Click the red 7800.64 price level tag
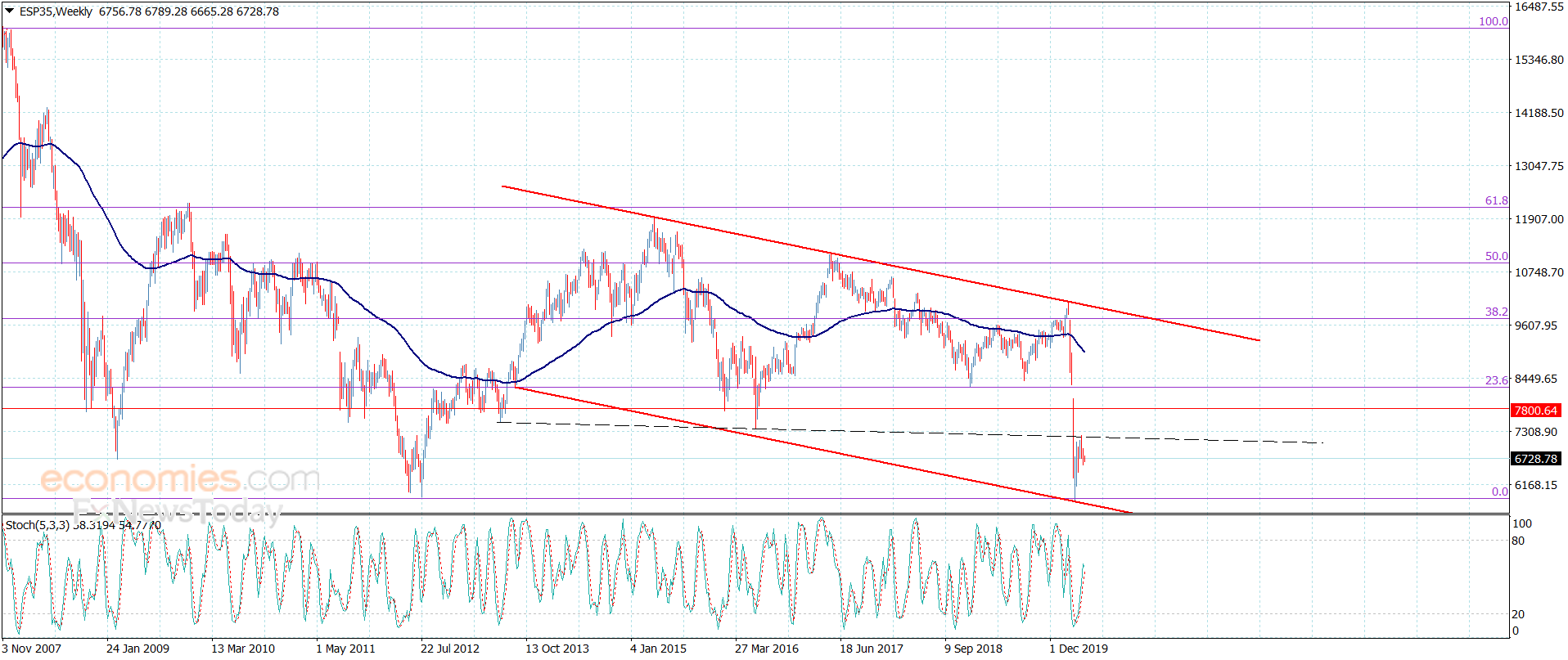The image size is (1568, 660). pyautogui.click(x=1536, y=411)
